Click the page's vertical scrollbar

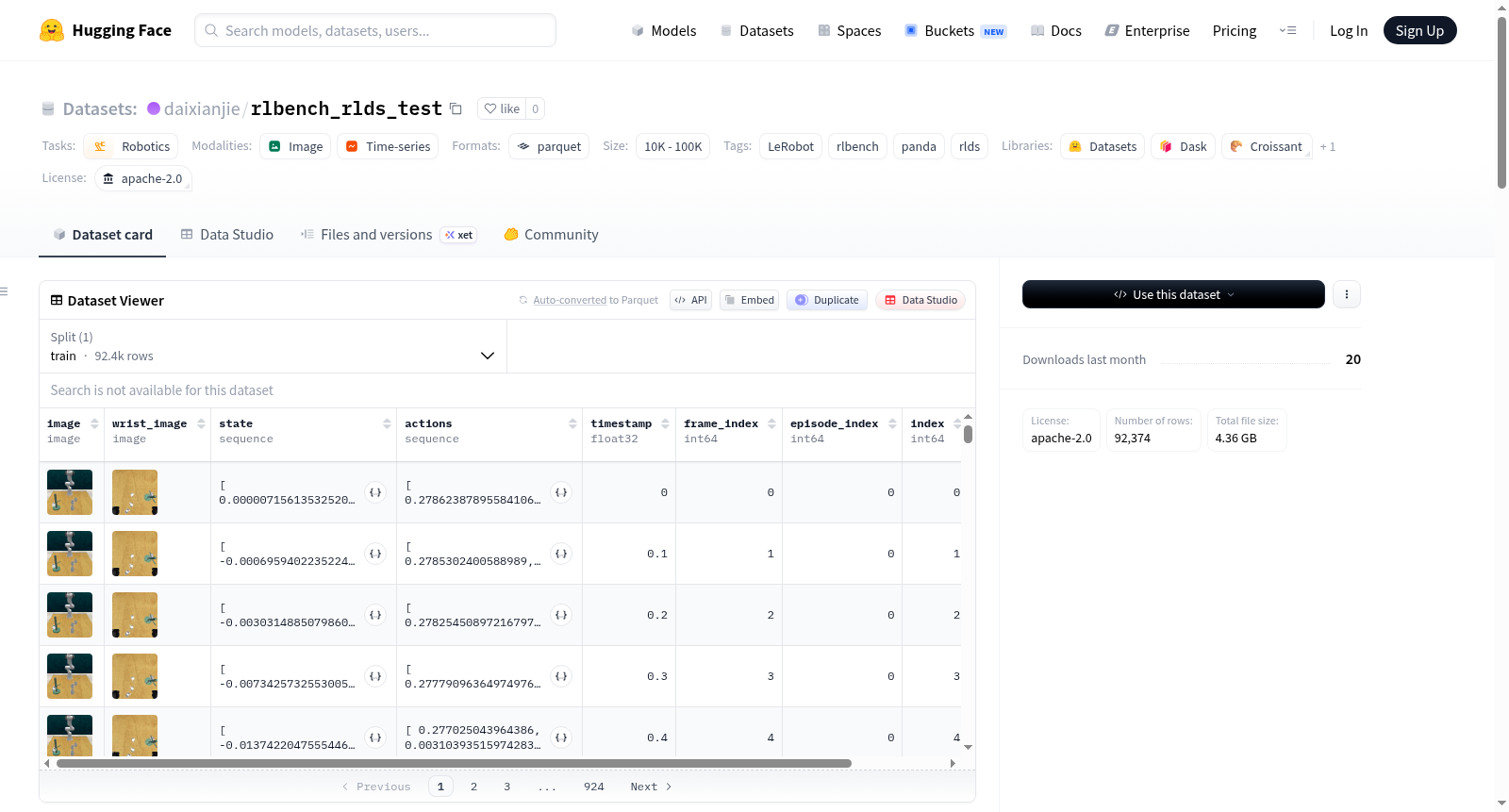(1501, 104)
